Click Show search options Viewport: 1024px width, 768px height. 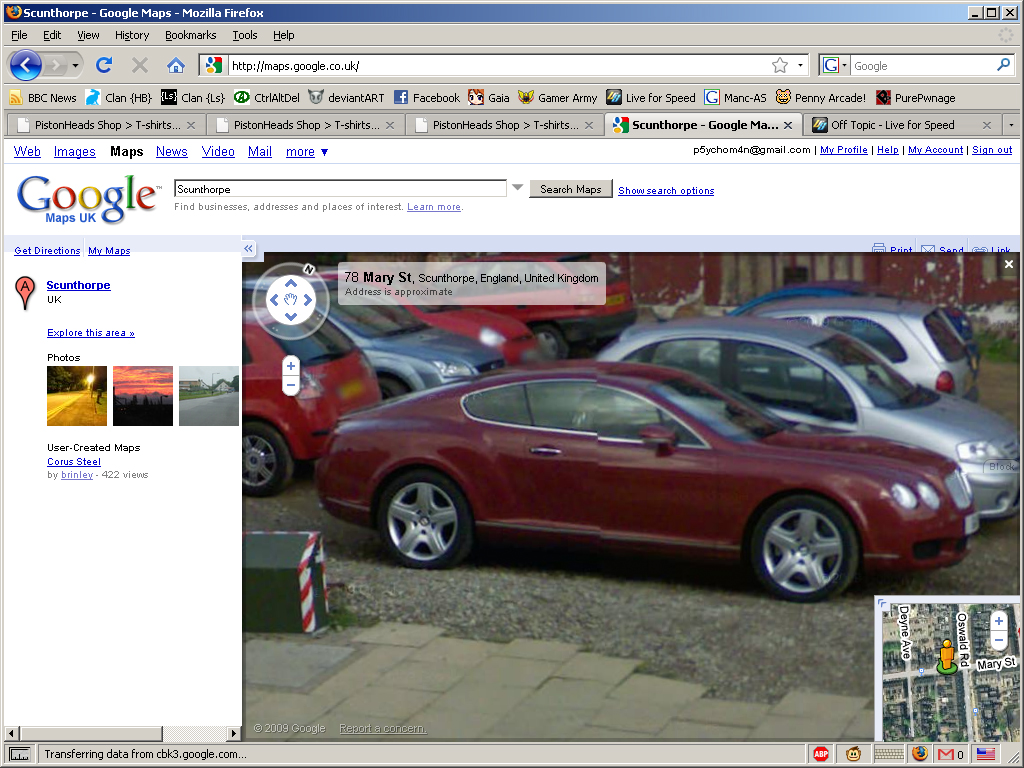point(666,191)
